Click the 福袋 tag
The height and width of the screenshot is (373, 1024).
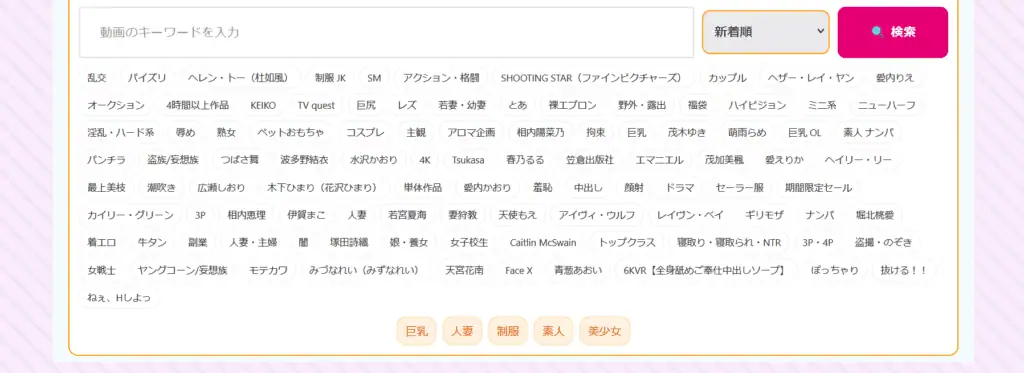pyautogui.click(x=697, y=105)
